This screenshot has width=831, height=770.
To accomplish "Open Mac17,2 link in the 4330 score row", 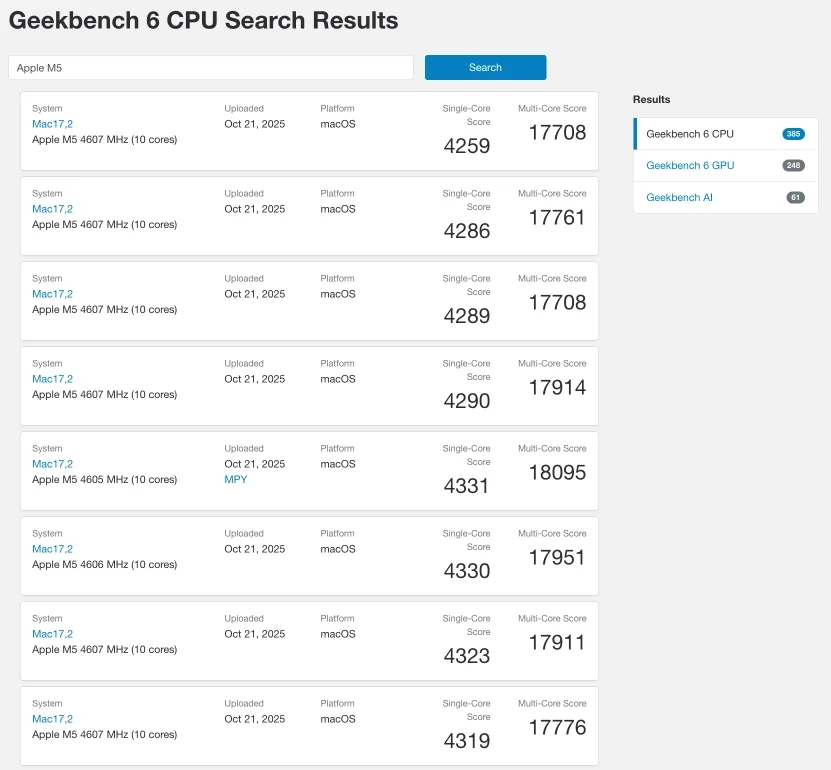I will pyautogui.click(x=52, y=549).
